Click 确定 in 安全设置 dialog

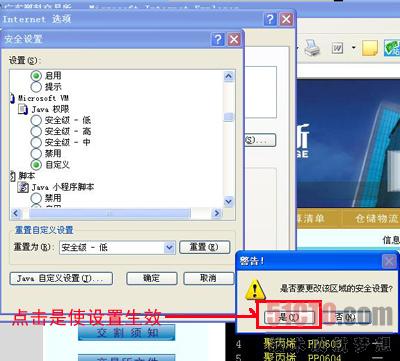coord(152,278)
